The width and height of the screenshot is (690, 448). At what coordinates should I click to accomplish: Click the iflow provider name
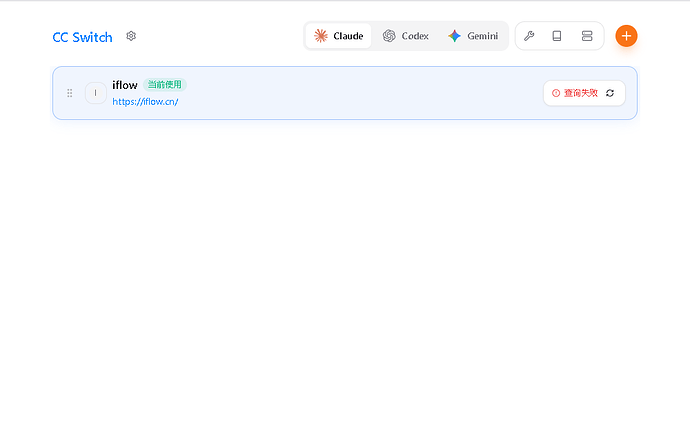[124, 85]
